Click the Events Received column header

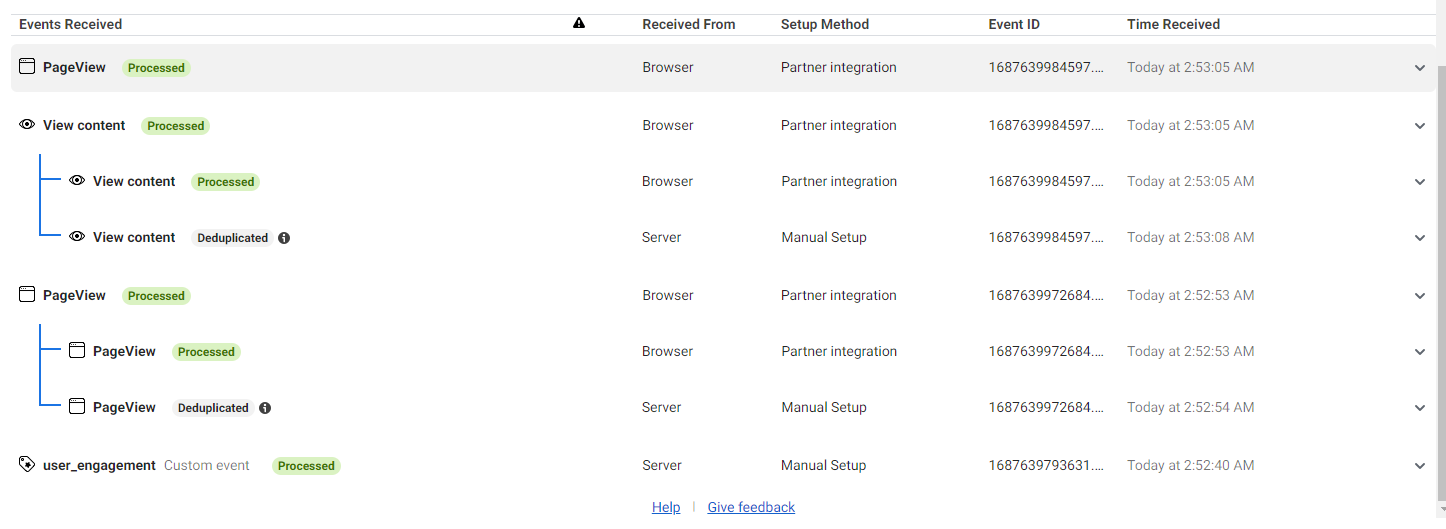71,24
